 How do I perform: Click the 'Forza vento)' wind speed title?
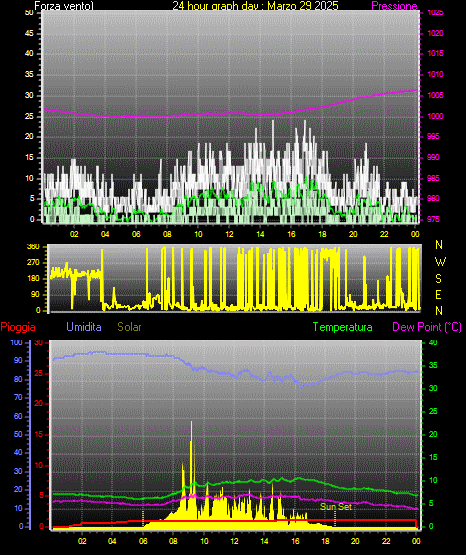64,6
